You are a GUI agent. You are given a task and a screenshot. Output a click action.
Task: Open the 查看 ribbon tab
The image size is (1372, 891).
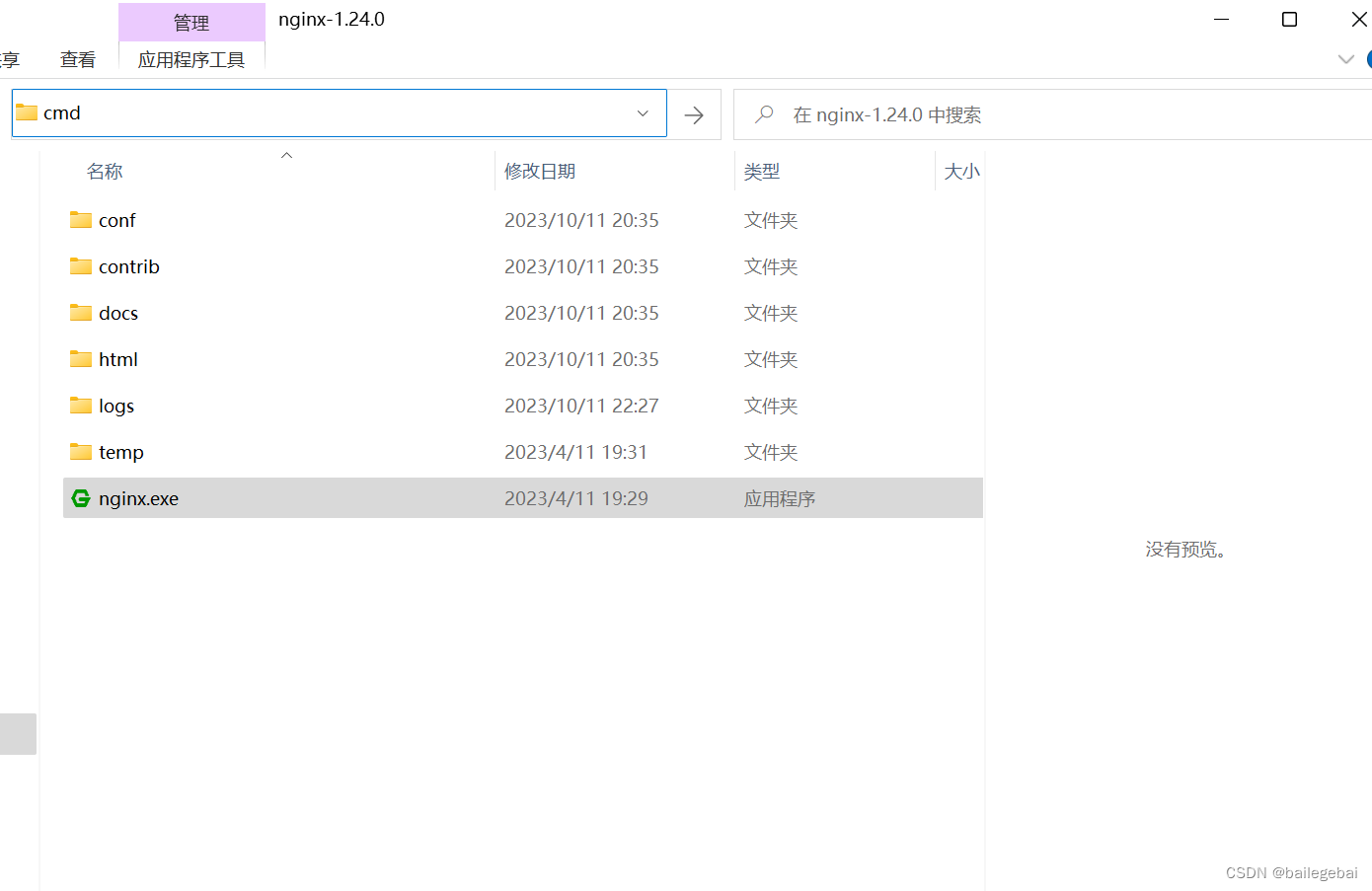pyautogui.click(x=78, y=59)
